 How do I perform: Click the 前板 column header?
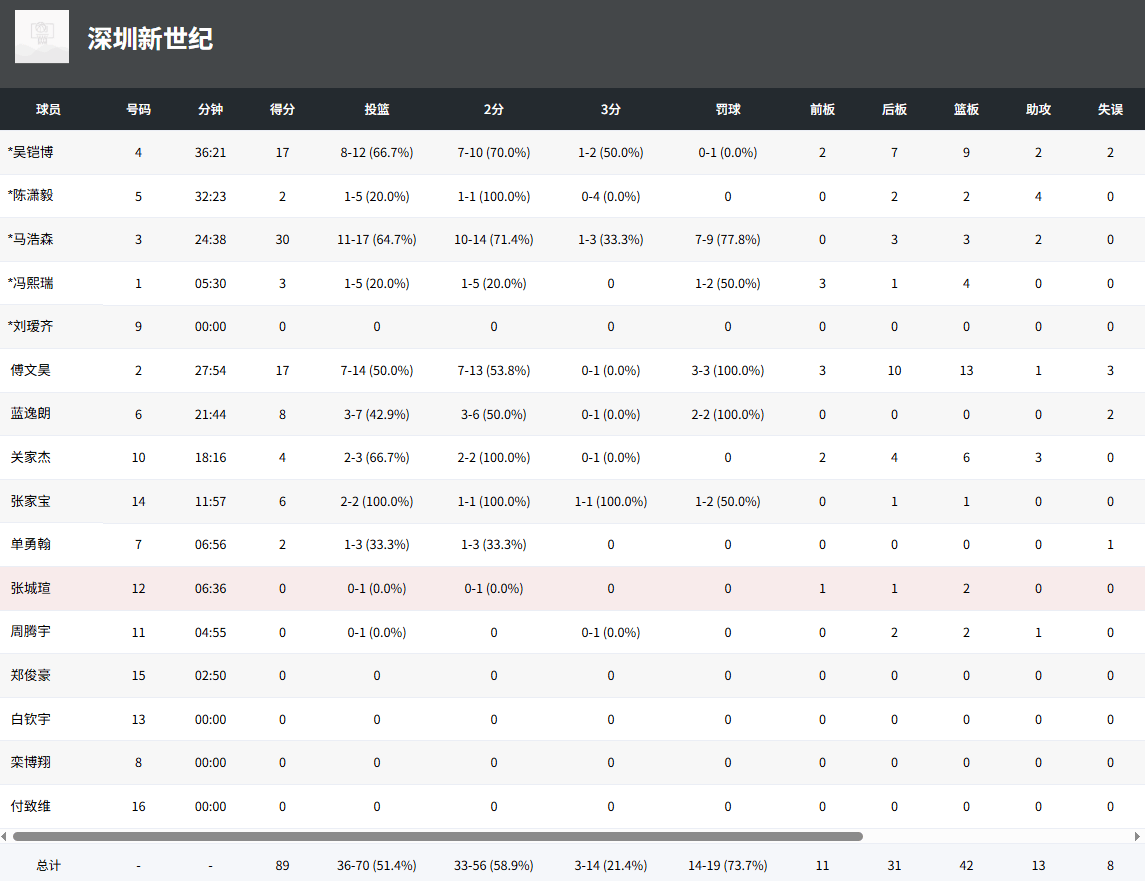click(822, 110)
